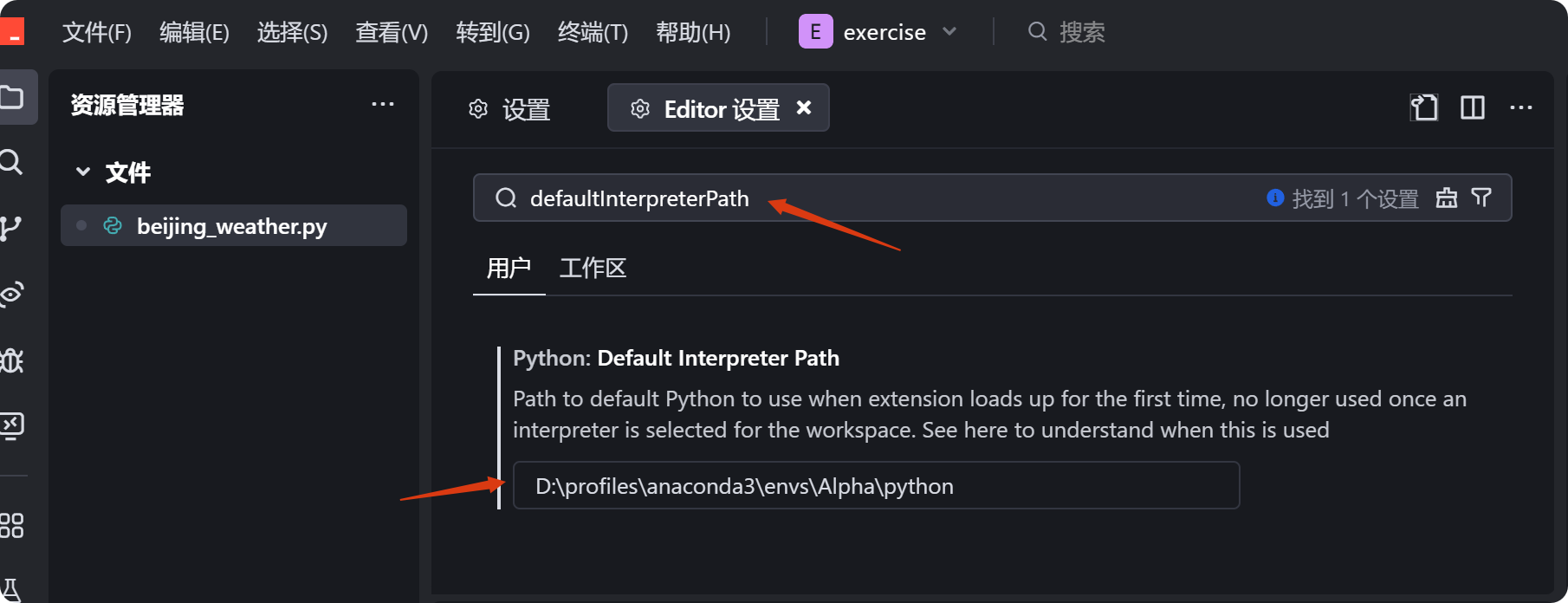Viewport: 1568px width, 603px height.
Task: Edit the Default Interpreter Path input field
Action: pos(875,485)
